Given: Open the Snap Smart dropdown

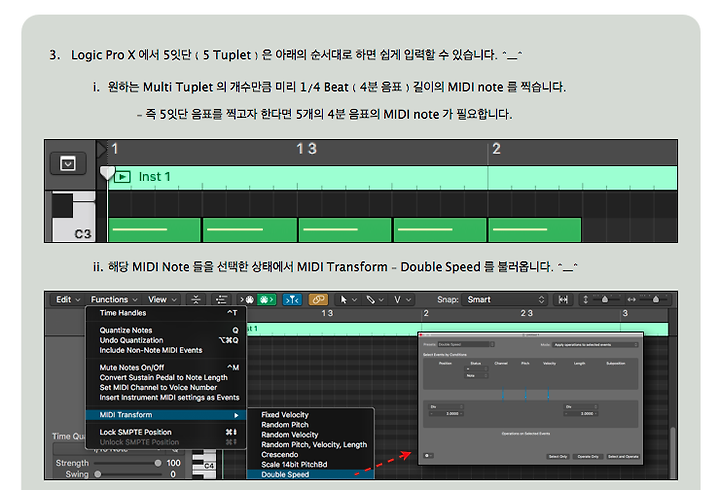Looking at the screenshot, I should (505, 299).
